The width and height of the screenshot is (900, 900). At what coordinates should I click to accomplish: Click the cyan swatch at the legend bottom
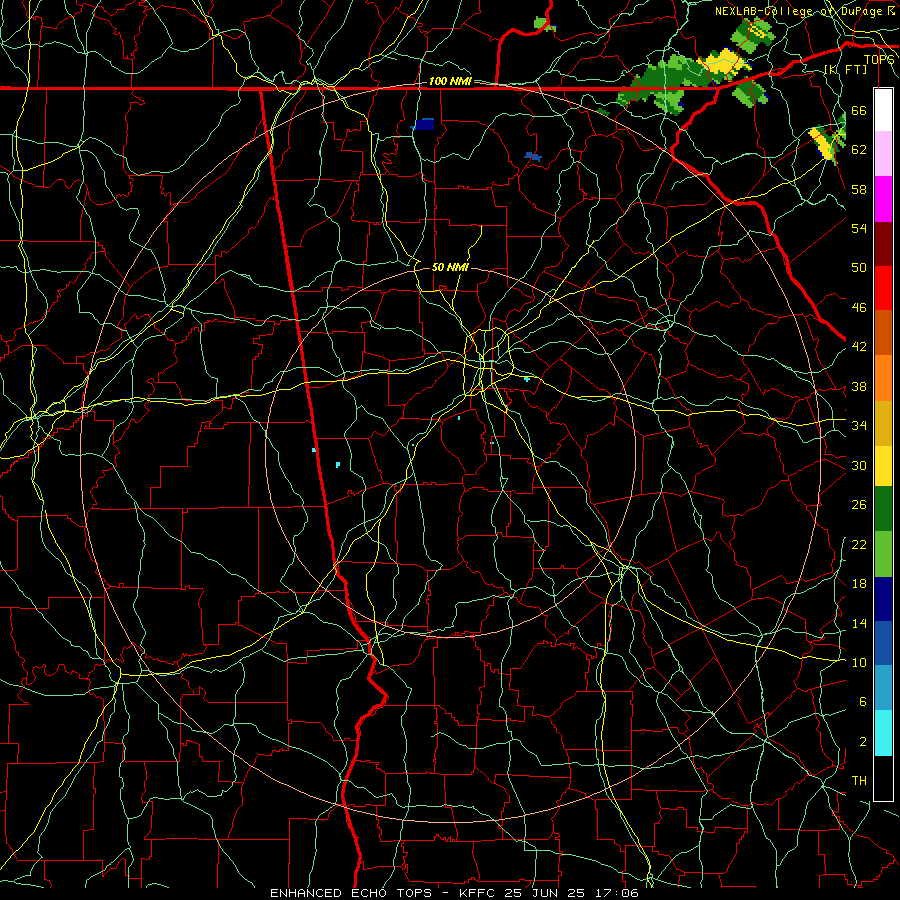883,733
